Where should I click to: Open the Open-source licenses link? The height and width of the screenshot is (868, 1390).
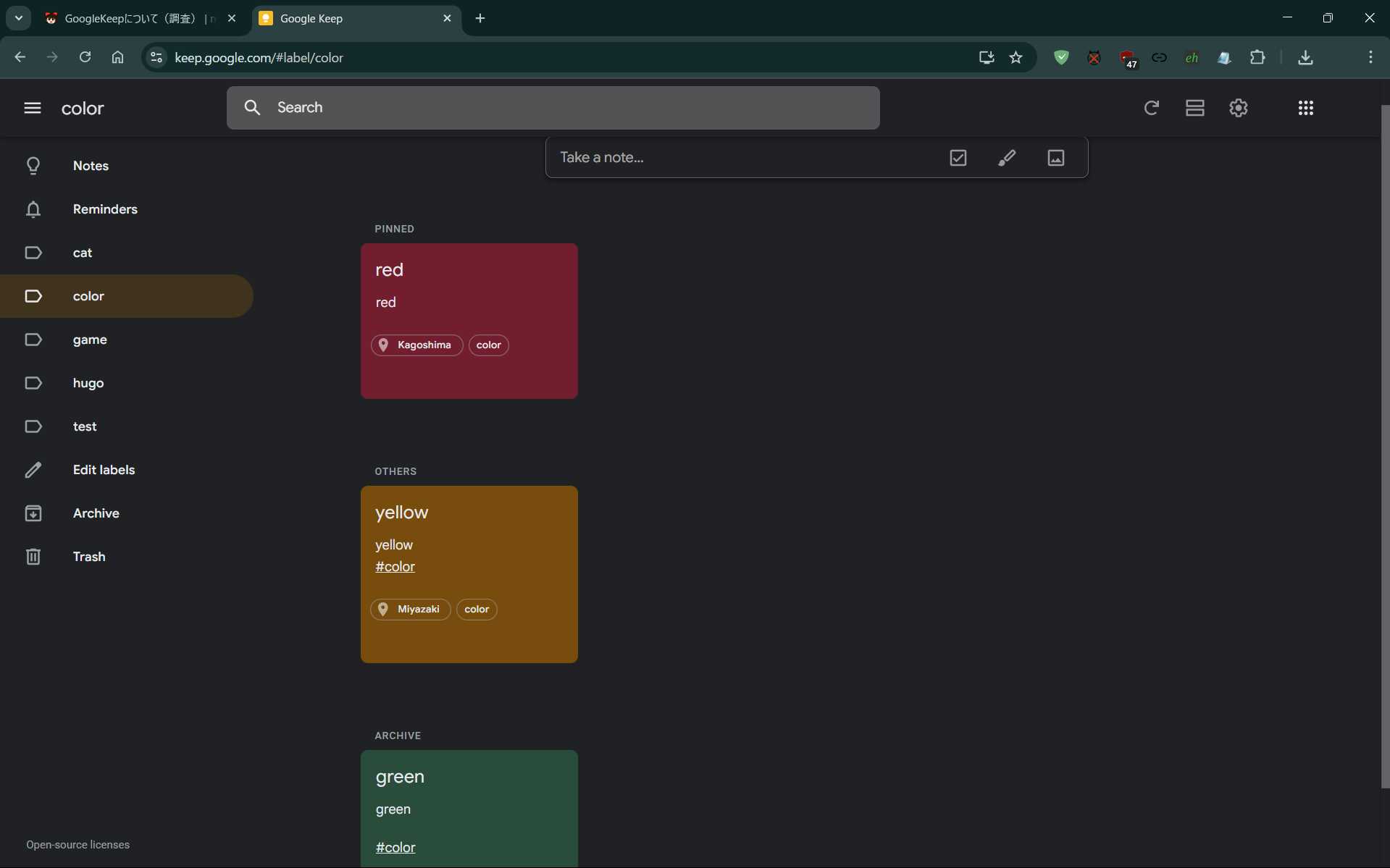point(78,845)
